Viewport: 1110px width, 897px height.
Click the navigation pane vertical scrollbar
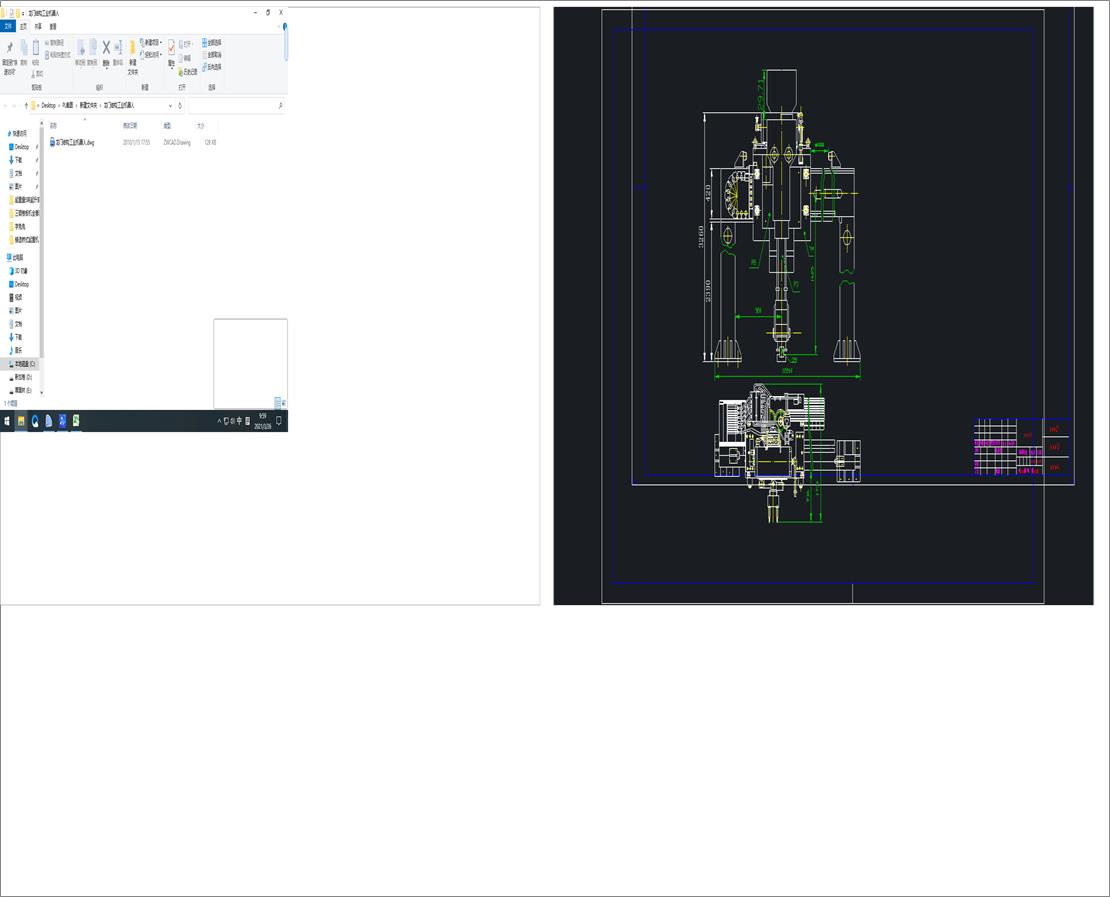(x=42, y=241)
